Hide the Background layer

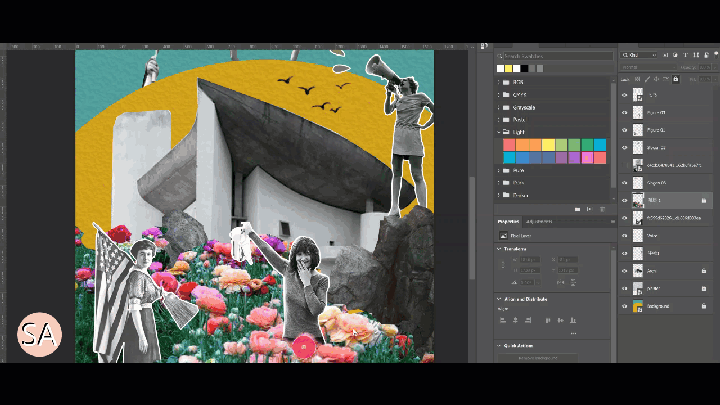(624, 306)
